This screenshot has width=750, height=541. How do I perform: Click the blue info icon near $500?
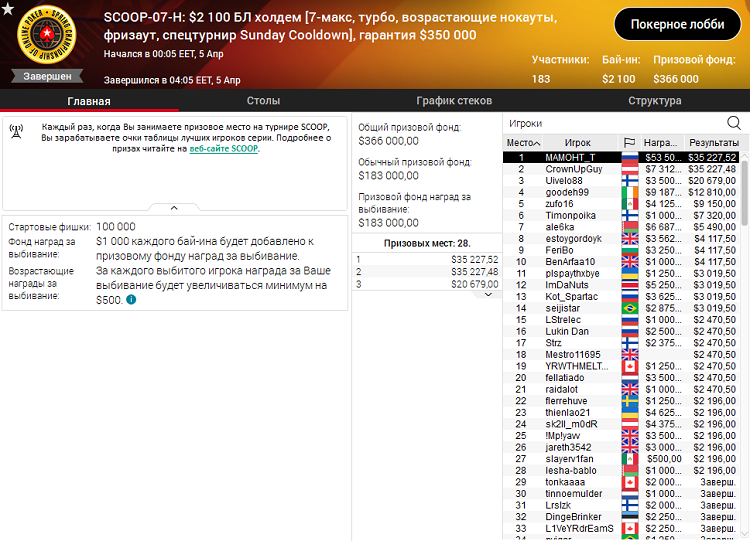[x=131, y=299]
